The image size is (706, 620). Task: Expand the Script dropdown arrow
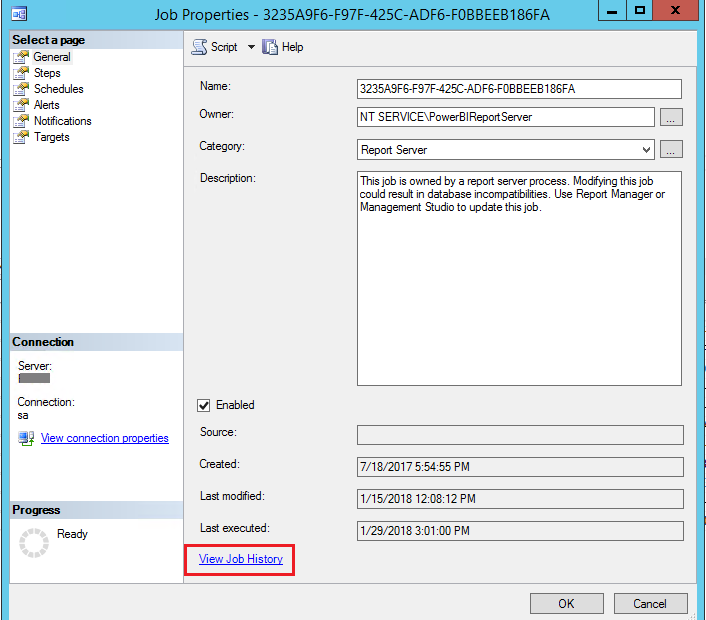(251, 47)
